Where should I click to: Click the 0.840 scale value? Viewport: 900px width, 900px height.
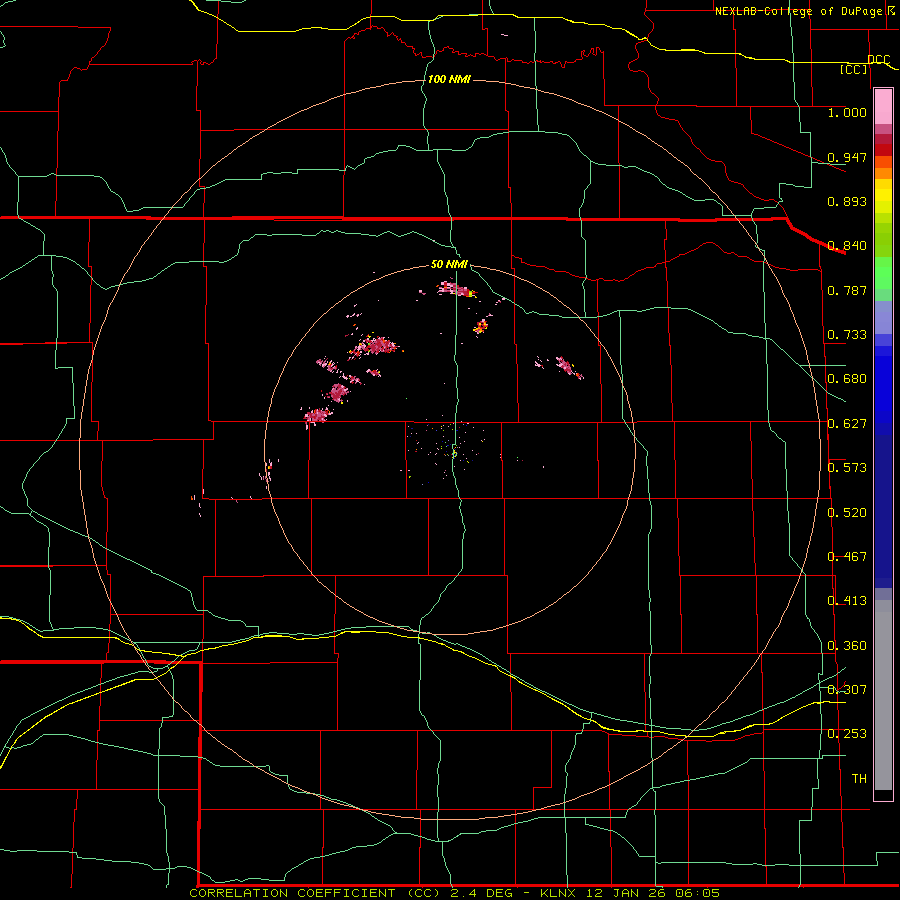[847, 246]
